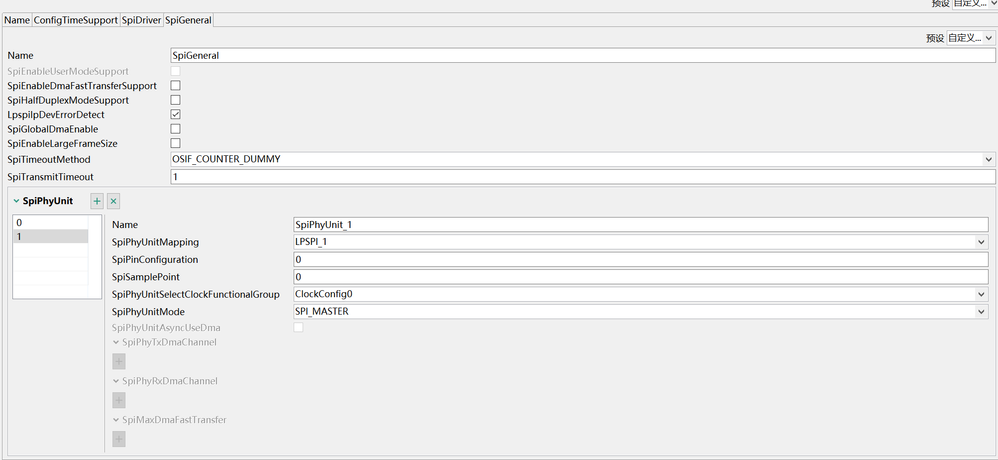Delete the selected SpiPhyUnit entry

[x=114, y=201]
